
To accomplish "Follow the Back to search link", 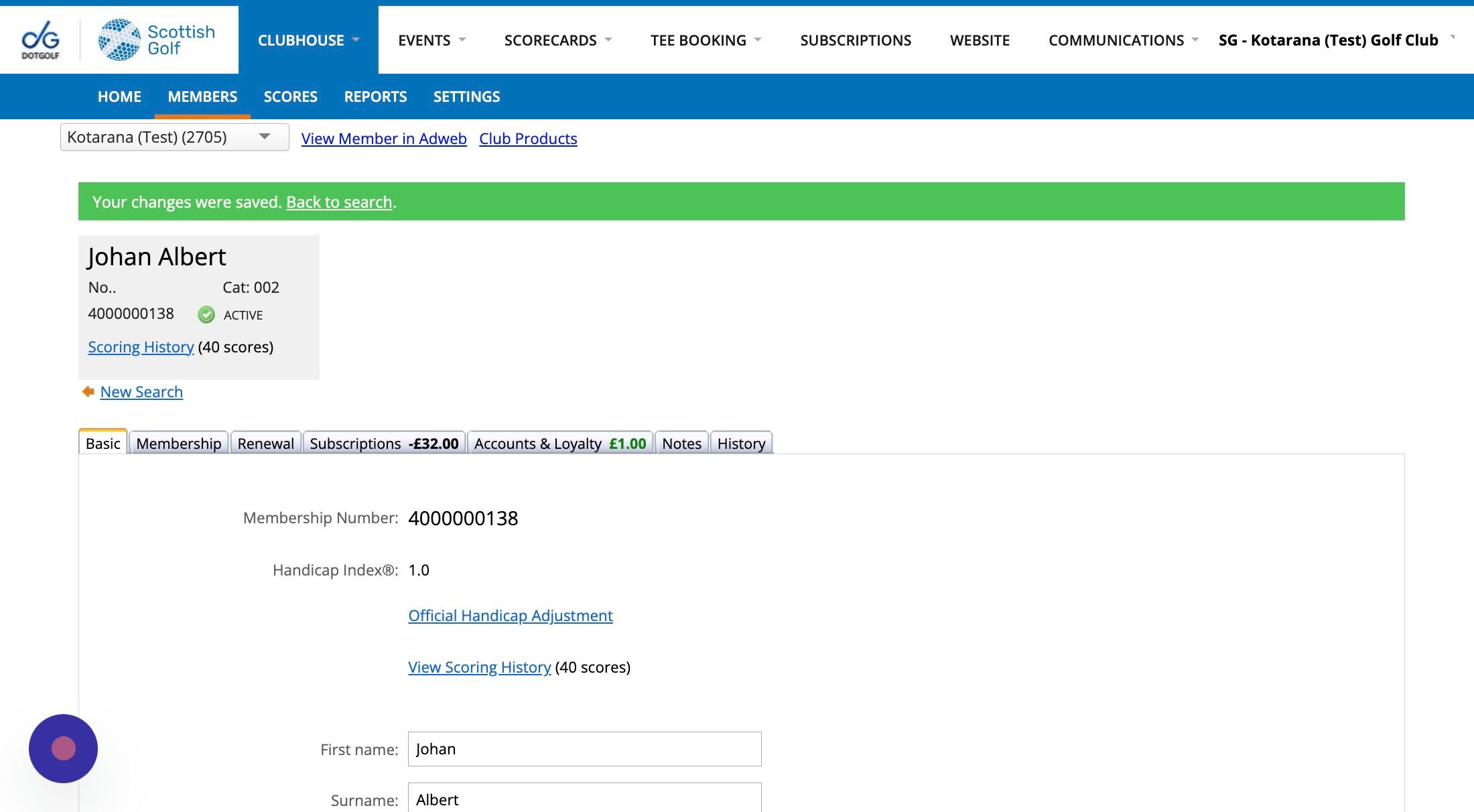I will pos(339,202).
